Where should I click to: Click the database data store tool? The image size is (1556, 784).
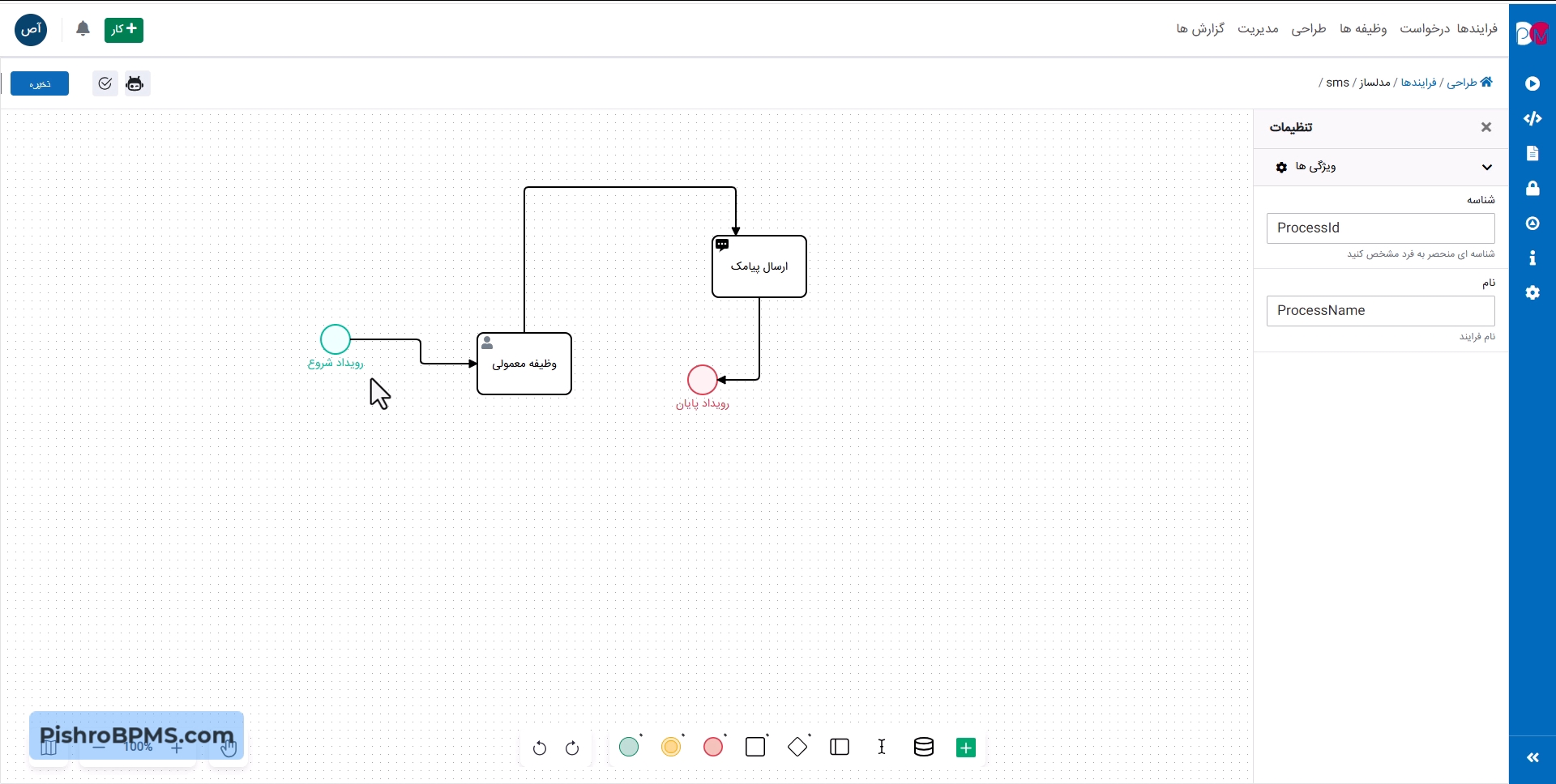[x=924, y=747]
